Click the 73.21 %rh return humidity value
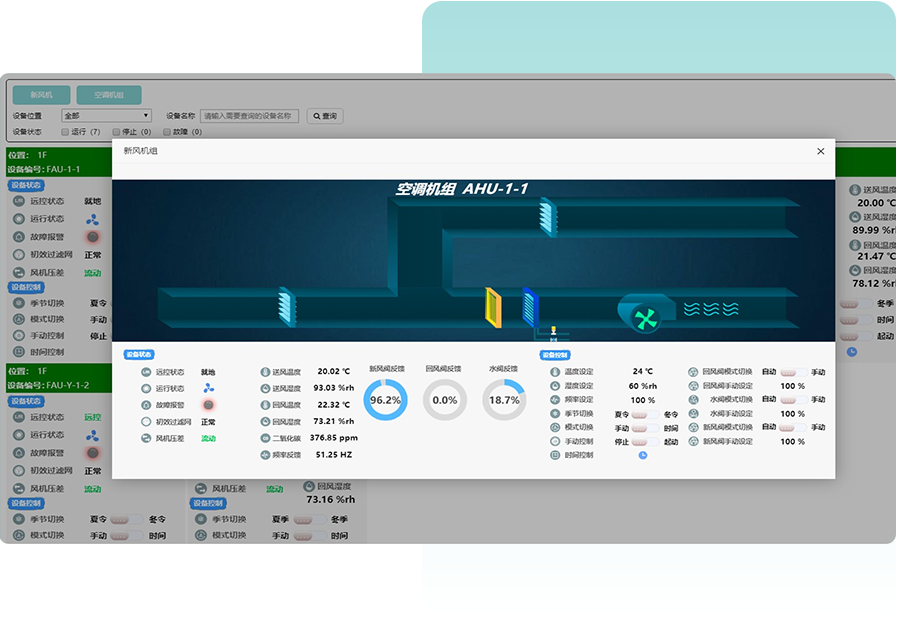The height and width of the screenshot is (618, 897). tap(334, 422)
